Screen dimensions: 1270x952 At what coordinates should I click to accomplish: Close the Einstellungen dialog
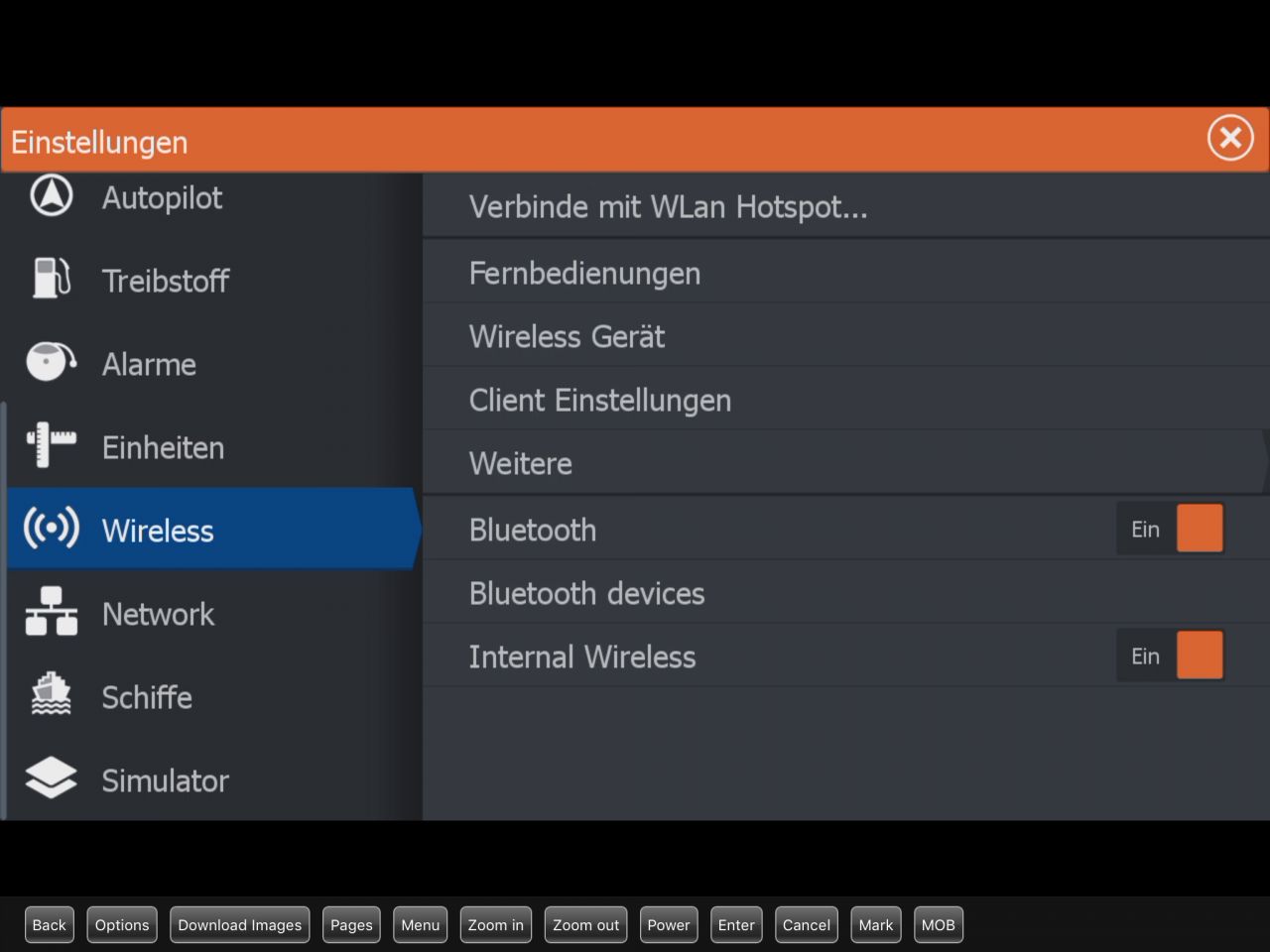coord(1230,138)
